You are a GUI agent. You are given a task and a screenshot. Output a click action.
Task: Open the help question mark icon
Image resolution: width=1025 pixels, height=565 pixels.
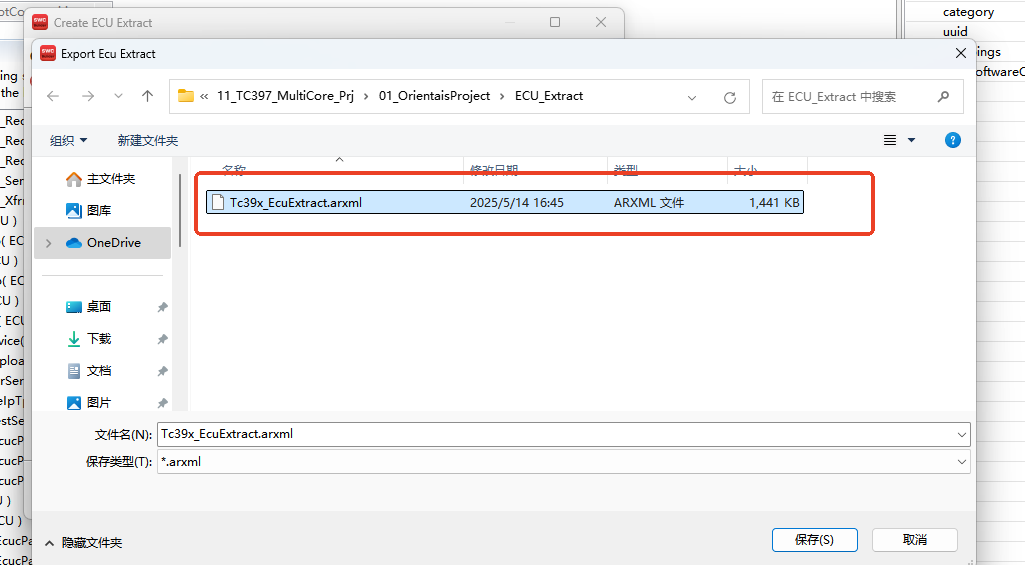pyautogui.click(x=953, y=140)
